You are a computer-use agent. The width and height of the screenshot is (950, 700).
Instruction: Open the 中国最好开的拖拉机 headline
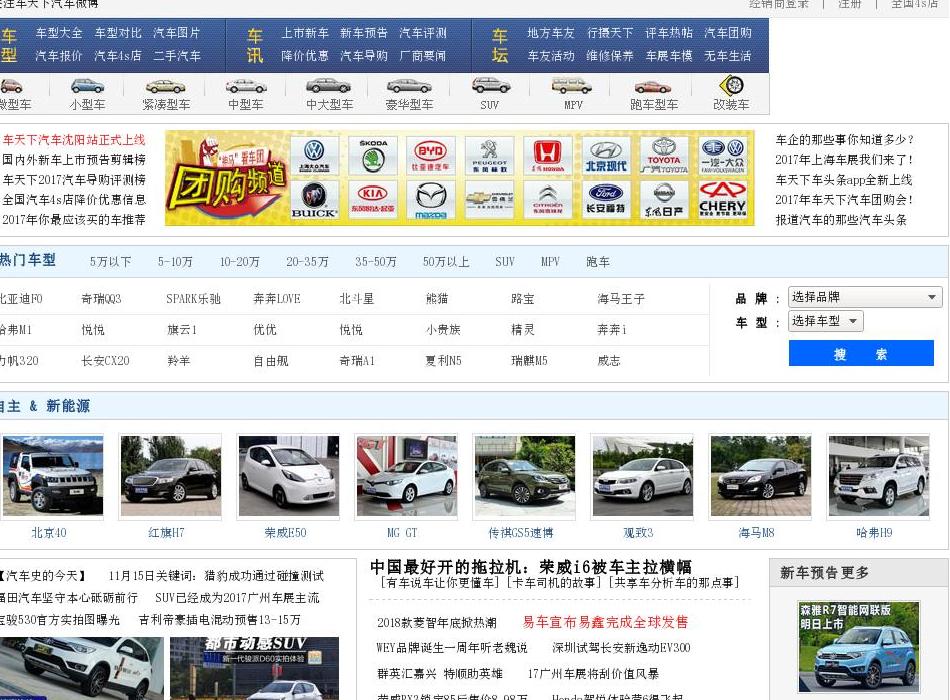pyautogui.click(x=531, y=567)
